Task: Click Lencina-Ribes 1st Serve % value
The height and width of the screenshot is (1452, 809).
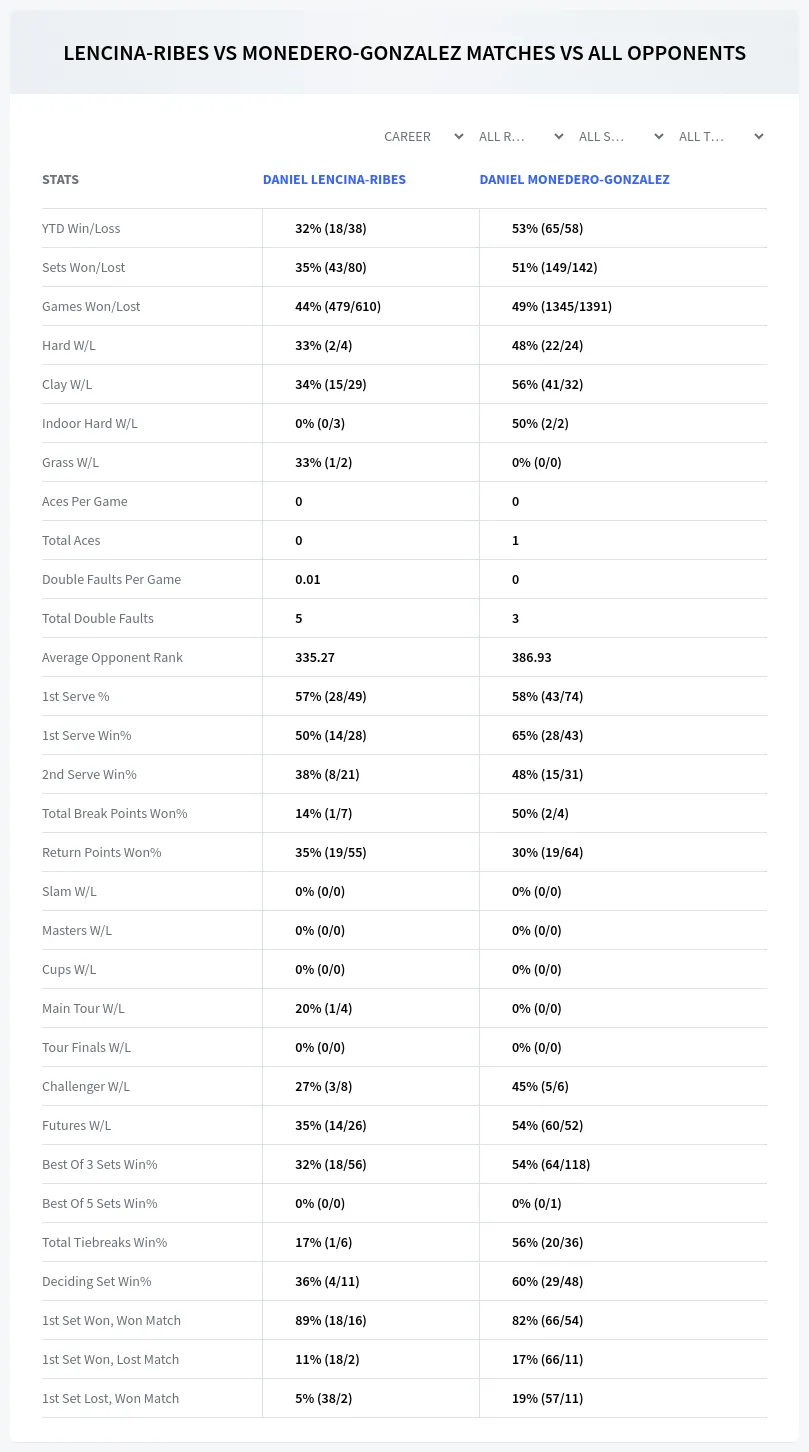Action: (331, 696)
